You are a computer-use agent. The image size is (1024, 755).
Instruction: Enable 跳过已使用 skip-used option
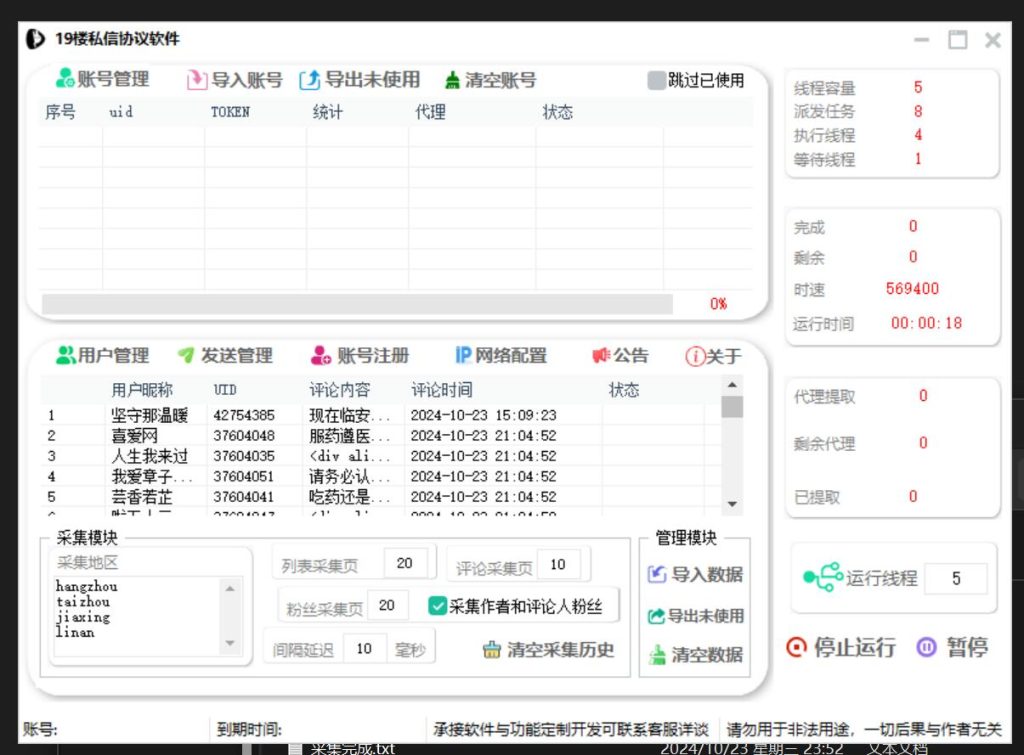655,80
